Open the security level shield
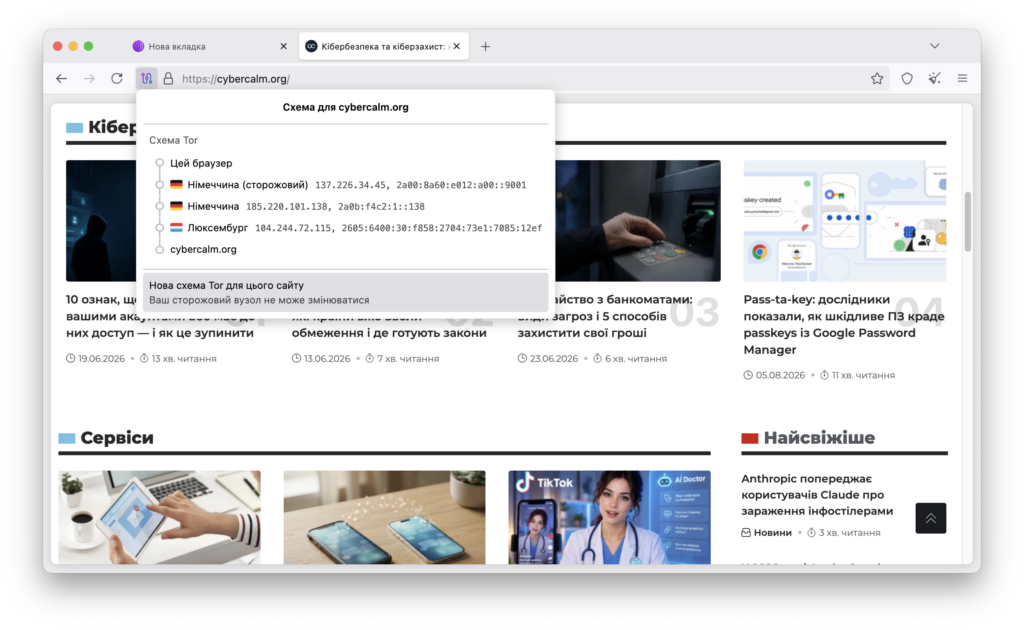The width and height of the screenshot is (1024, 630). tap(907, 79)
